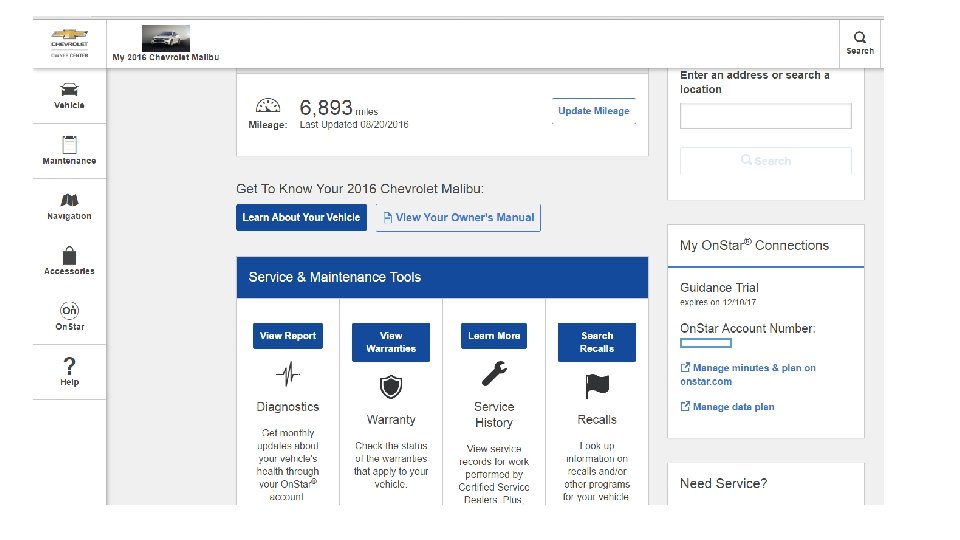Click the Diagnostics pulse icon
This screenshot has height=540, width=960.
(x=288, y=373)
